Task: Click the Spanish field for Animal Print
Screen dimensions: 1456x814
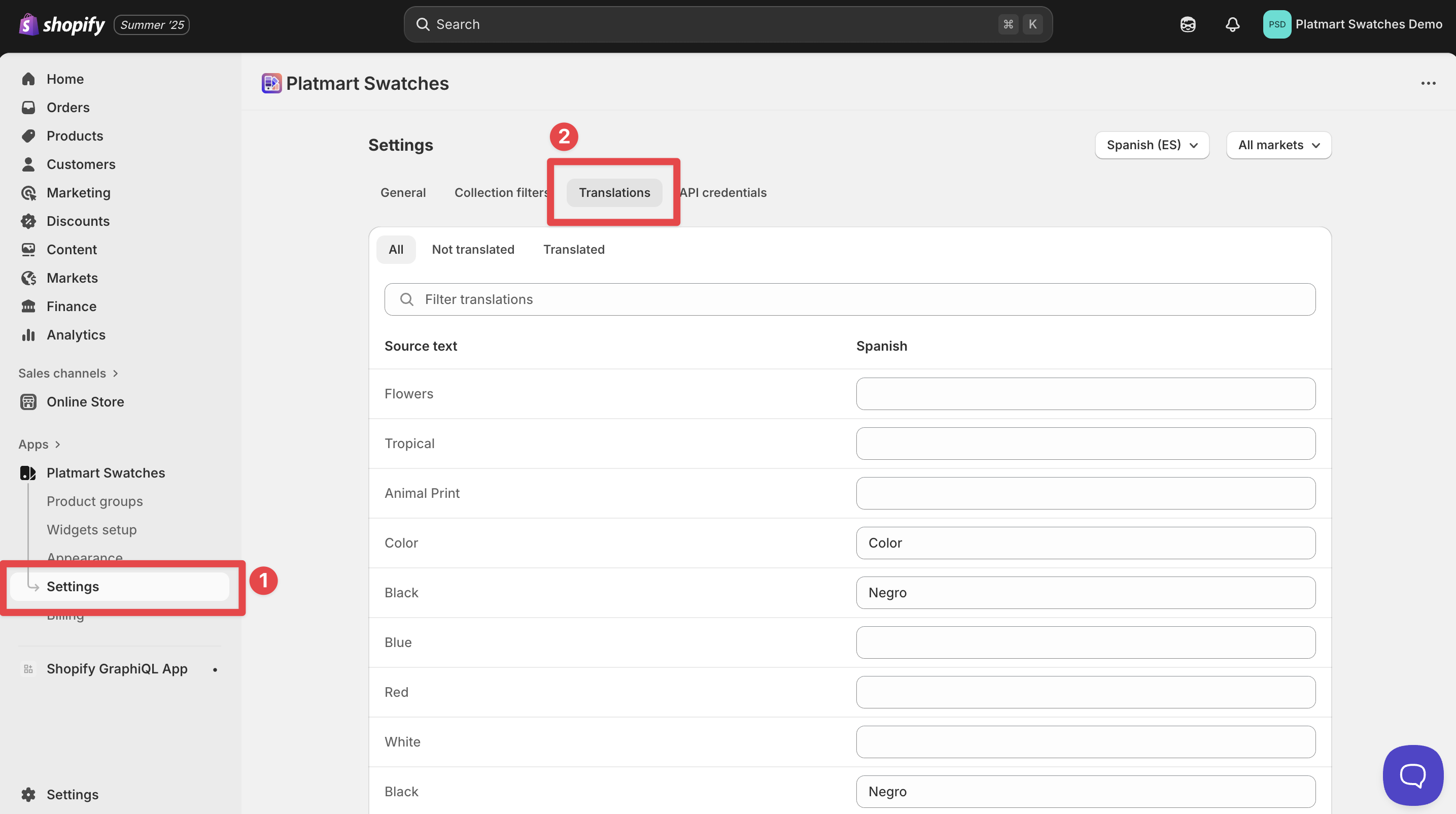Action: point(1085,493)
